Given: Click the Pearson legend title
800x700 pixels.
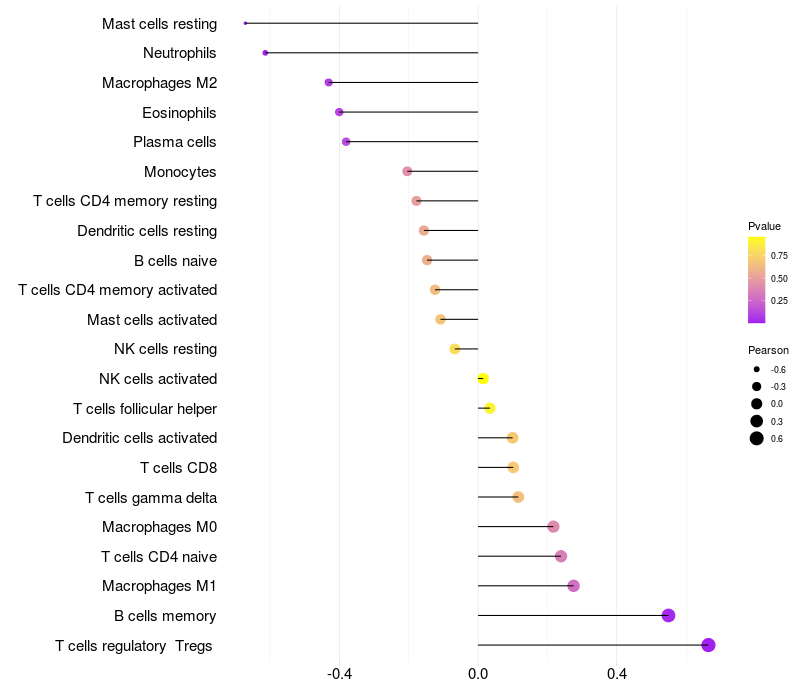Looking at the screenshot, I should [768, 350].
